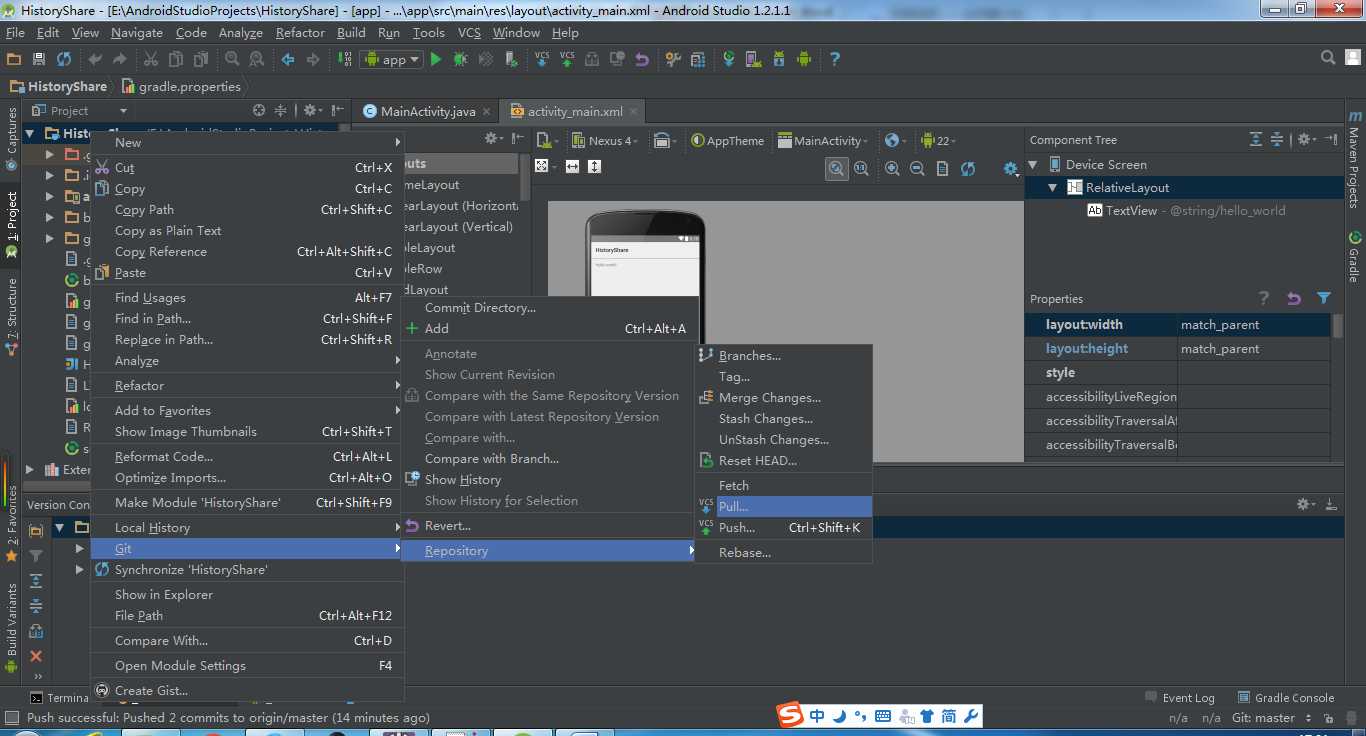Switch to the MainActivity.java tab
1366x736 pixels.
click(428, 111)
